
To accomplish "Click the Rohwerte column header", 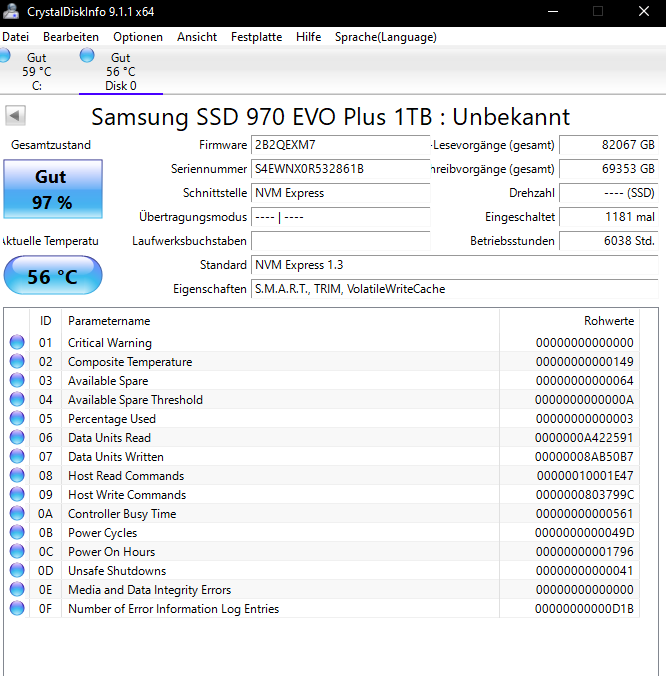I will point(569,321).
